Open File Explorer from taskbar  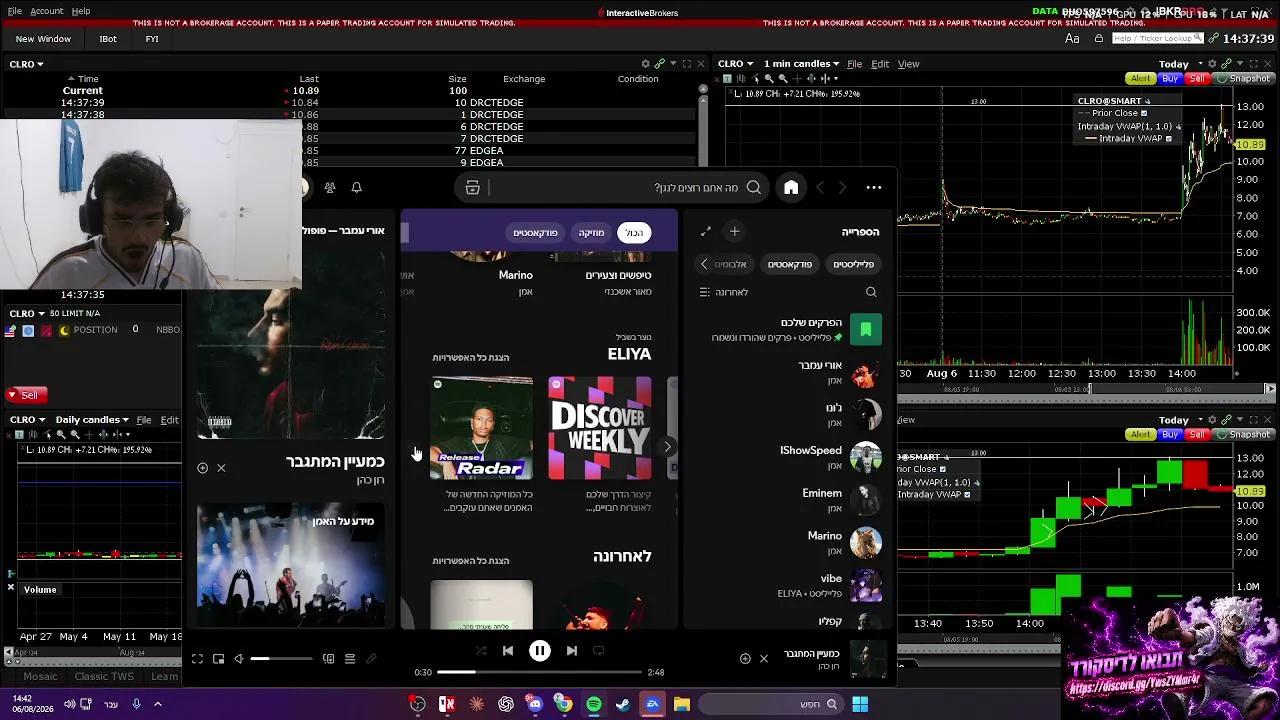tap(682, 704)
